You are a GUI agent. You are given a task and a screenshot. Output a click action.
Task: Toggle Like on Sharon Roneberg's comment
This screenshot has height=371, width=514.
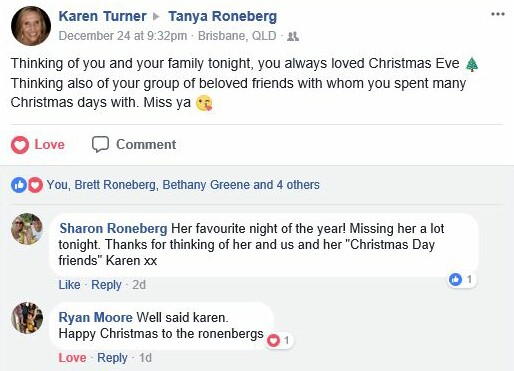(x=69, y=285)
